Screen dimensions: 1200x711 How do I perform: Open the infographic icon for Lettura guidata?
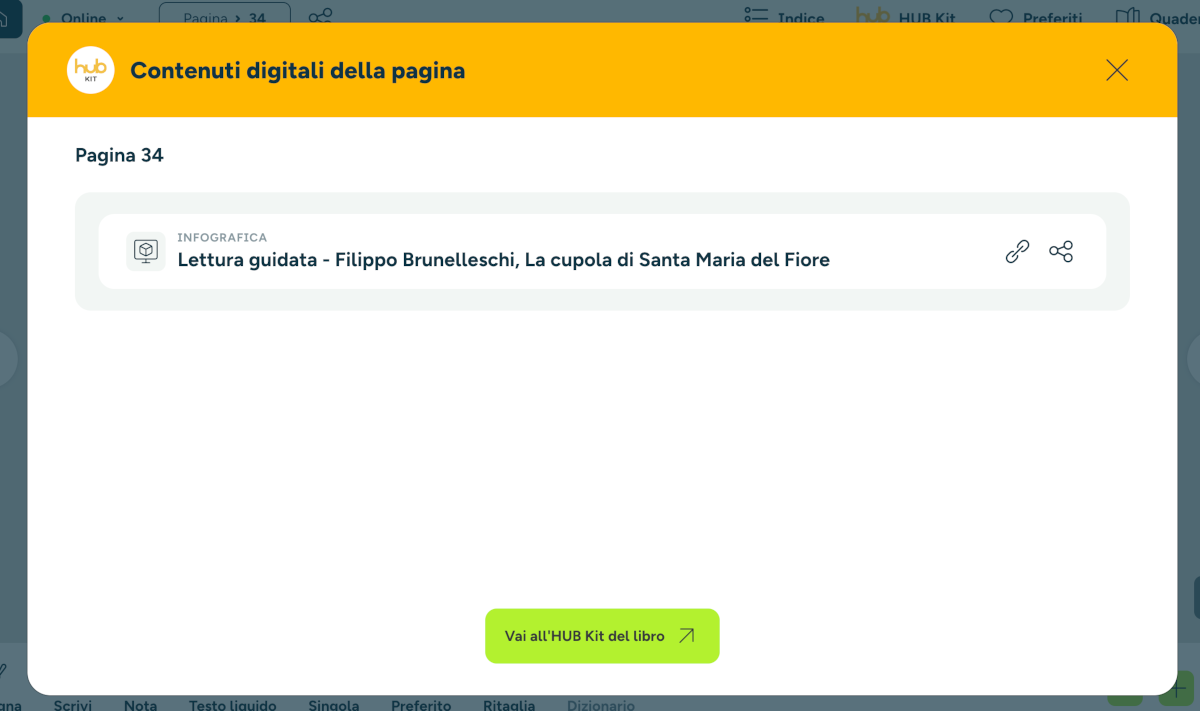click(x=146, y=251)
